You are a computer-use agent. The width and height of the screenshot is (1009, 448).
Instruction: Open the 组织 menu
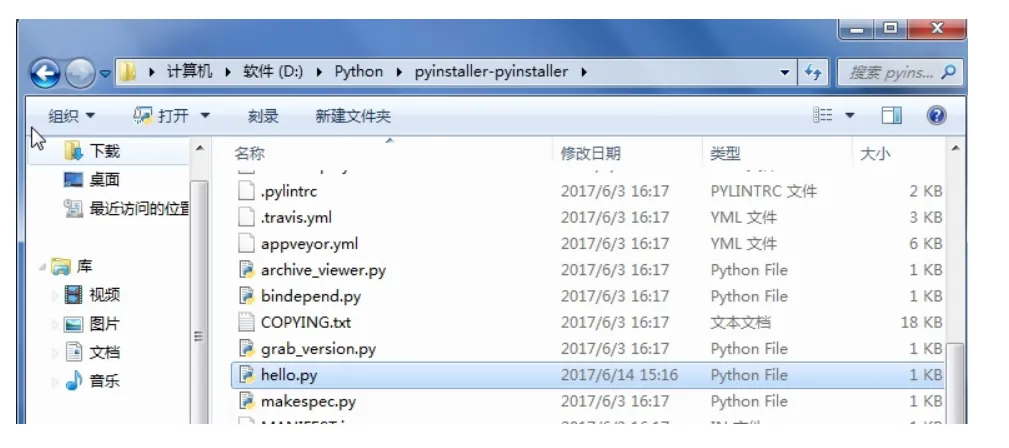pyautogui.click(x=71, y=116)
